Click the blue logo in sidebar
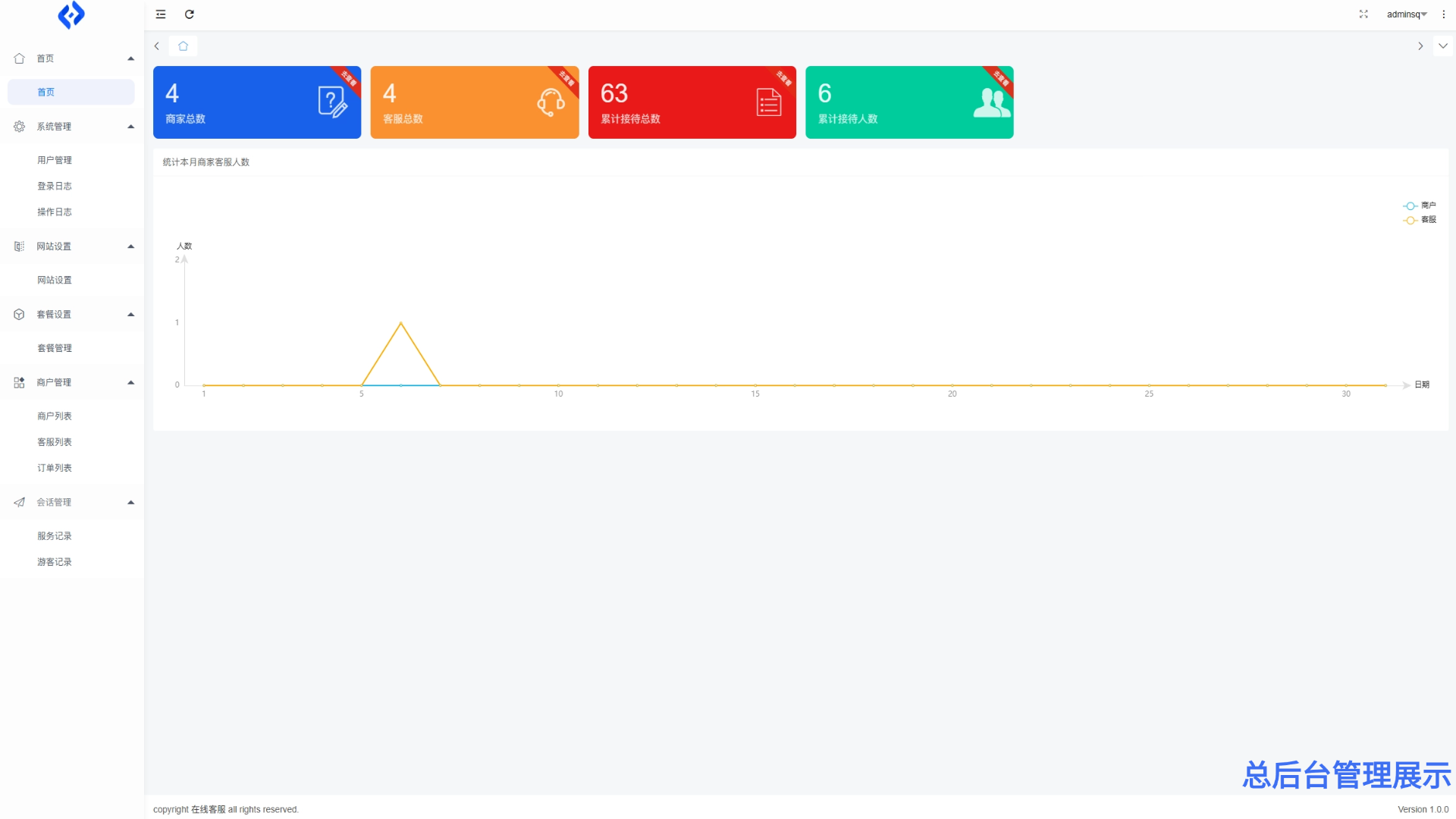1456x819 pixels. point(71,15)
